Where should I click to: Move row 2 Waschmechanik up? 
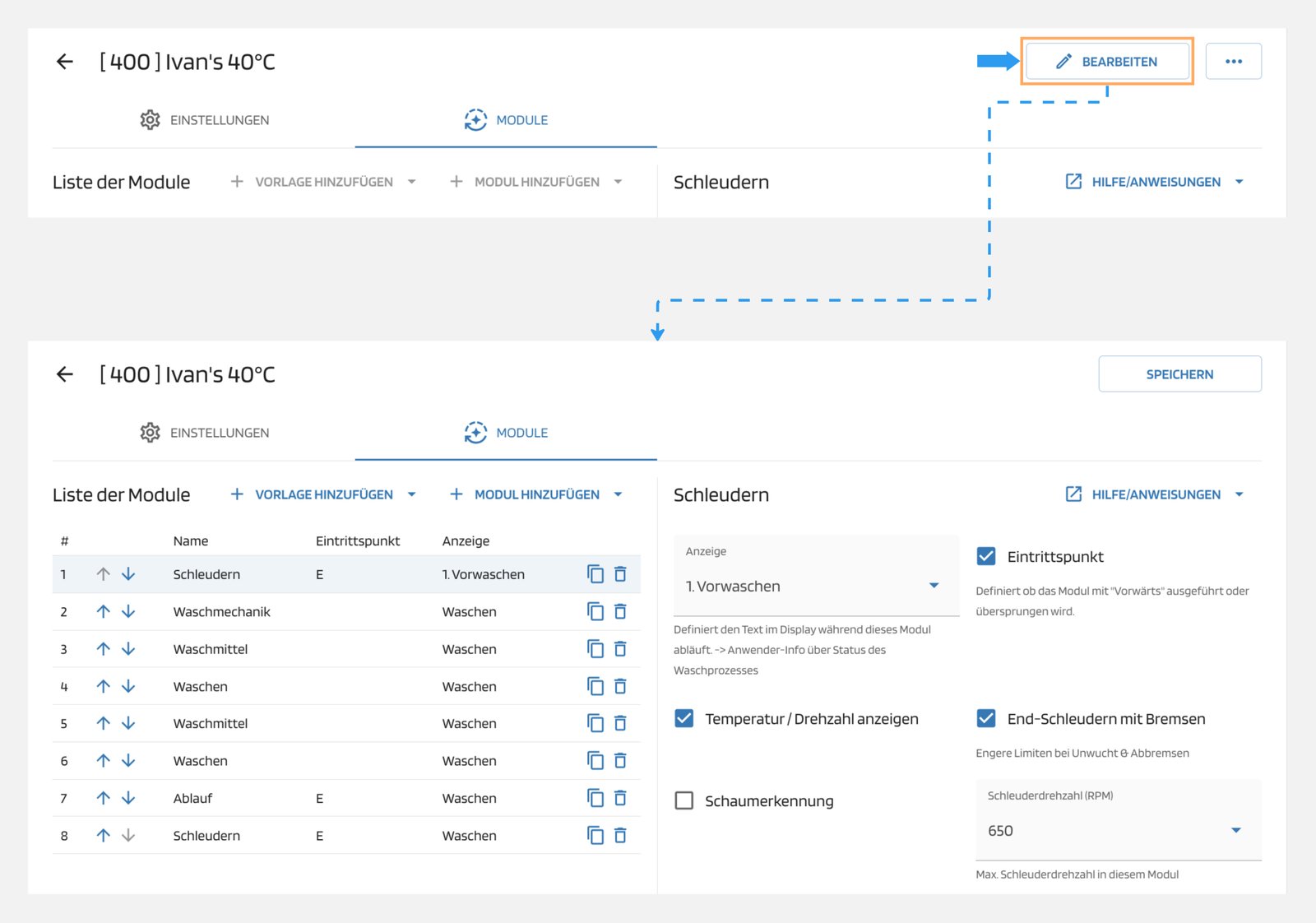point(103,611)
